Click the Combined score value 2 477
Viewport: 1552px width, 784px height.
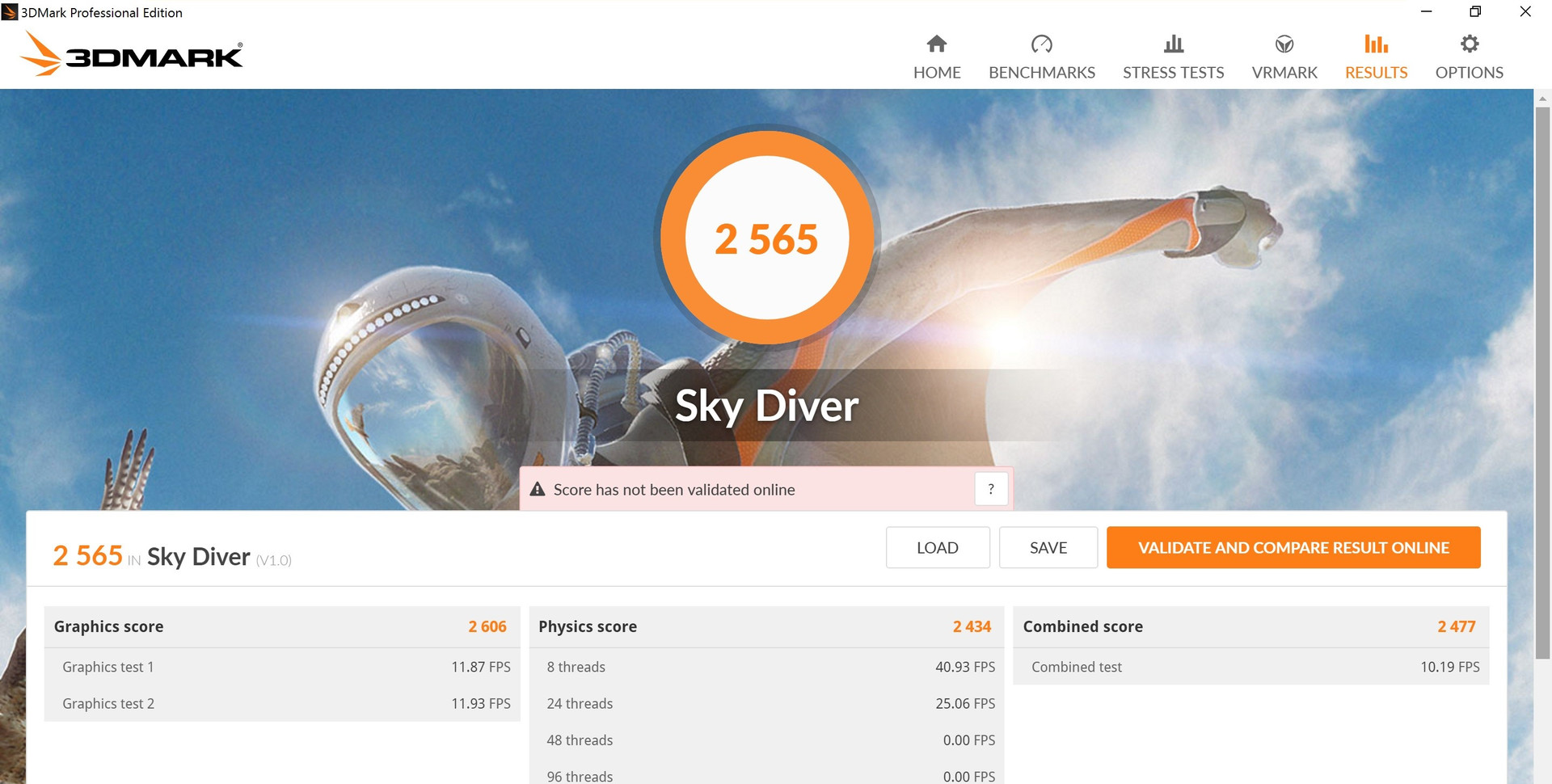point(1457,626)
